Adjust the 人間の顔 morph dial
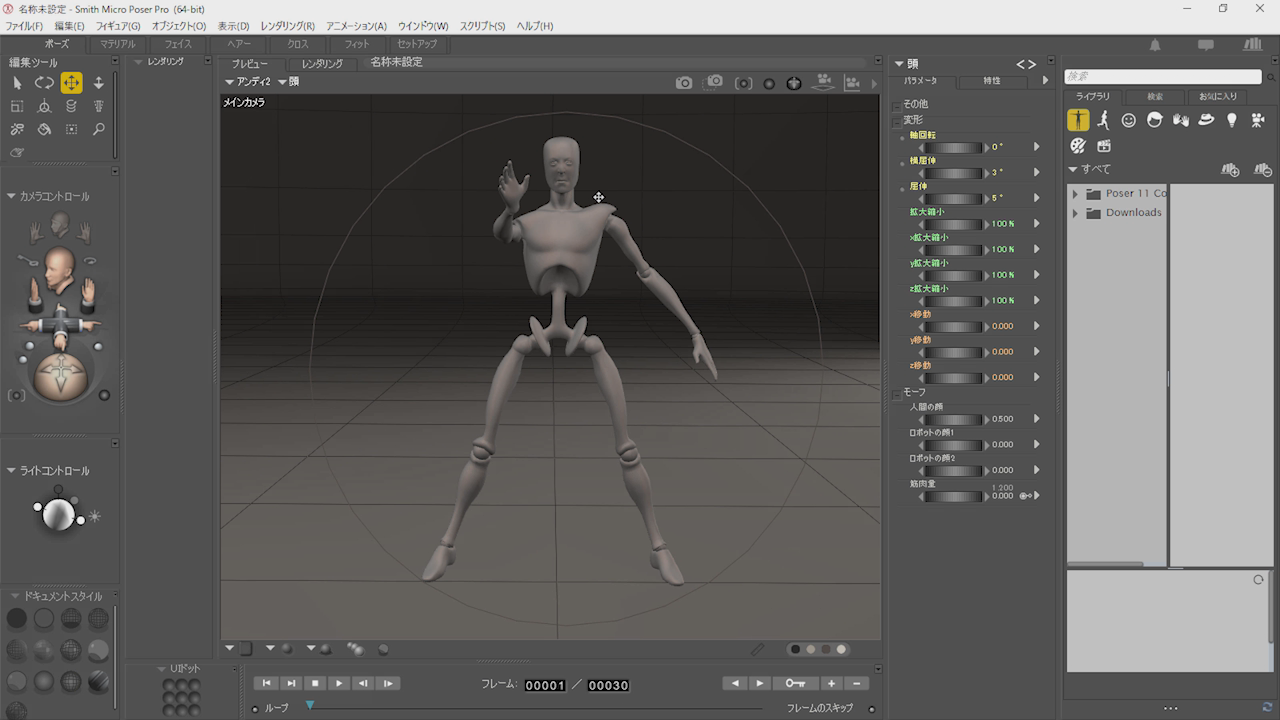 click(951, 419)
